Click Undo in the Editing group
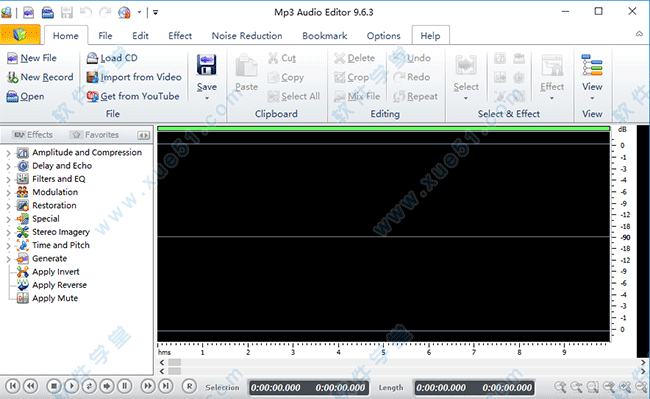 pos(411,58)
